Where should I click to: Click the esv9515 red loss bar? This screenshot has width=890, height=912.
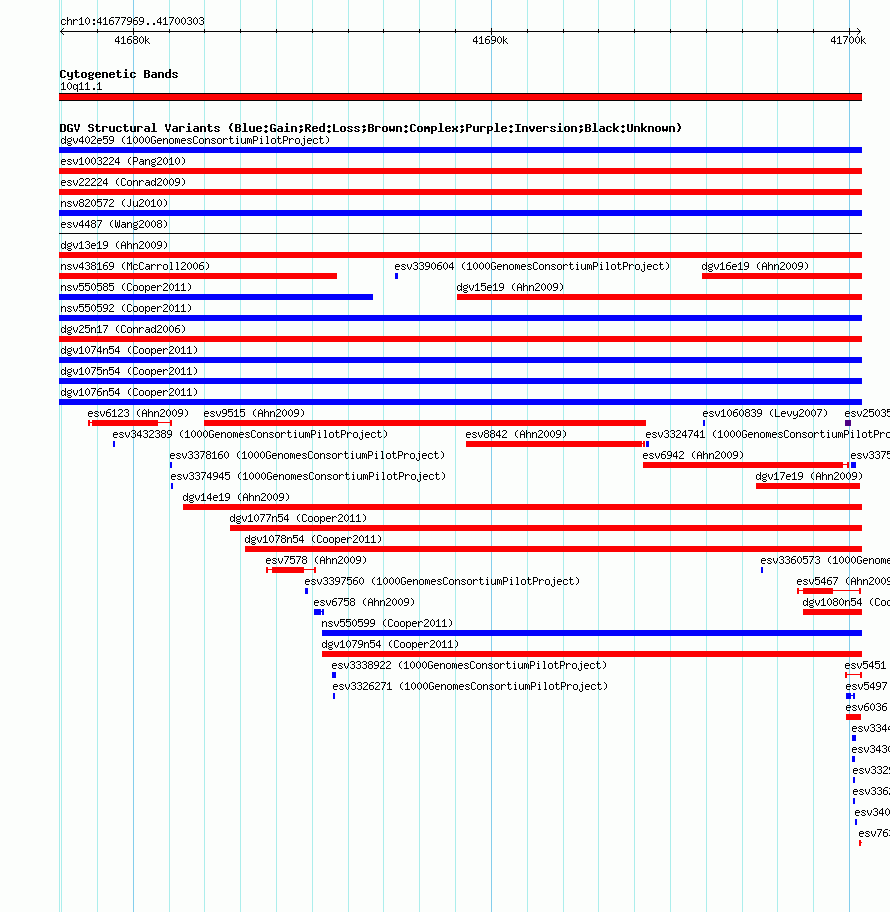[425, 423]
